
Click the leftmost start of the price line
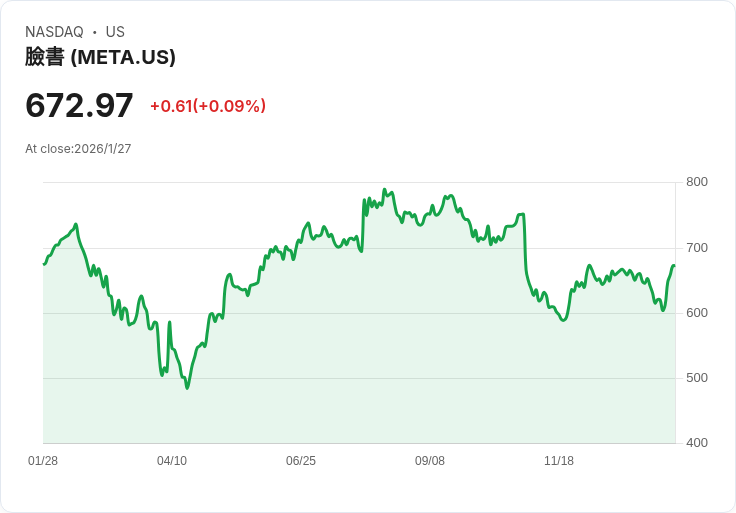[x=44, y=264]
